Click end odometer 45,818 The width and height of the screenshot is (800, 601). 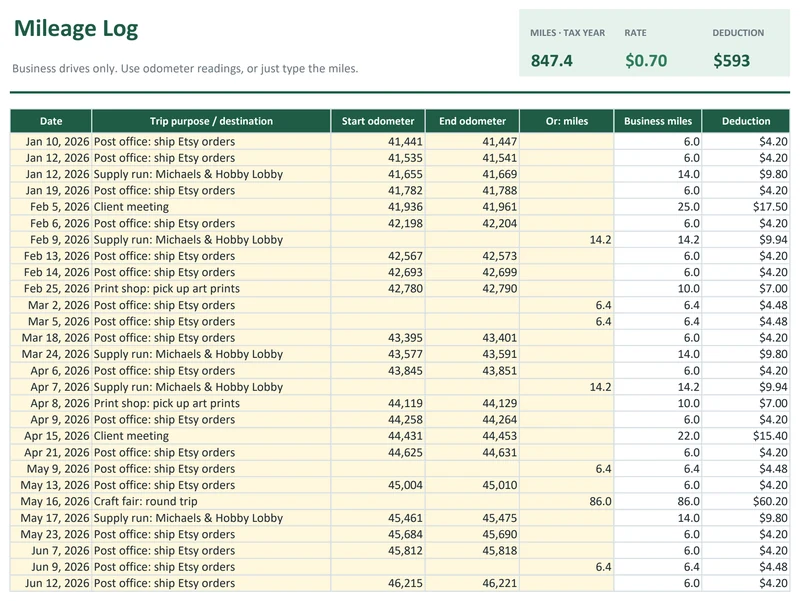(x=472, y=550)
